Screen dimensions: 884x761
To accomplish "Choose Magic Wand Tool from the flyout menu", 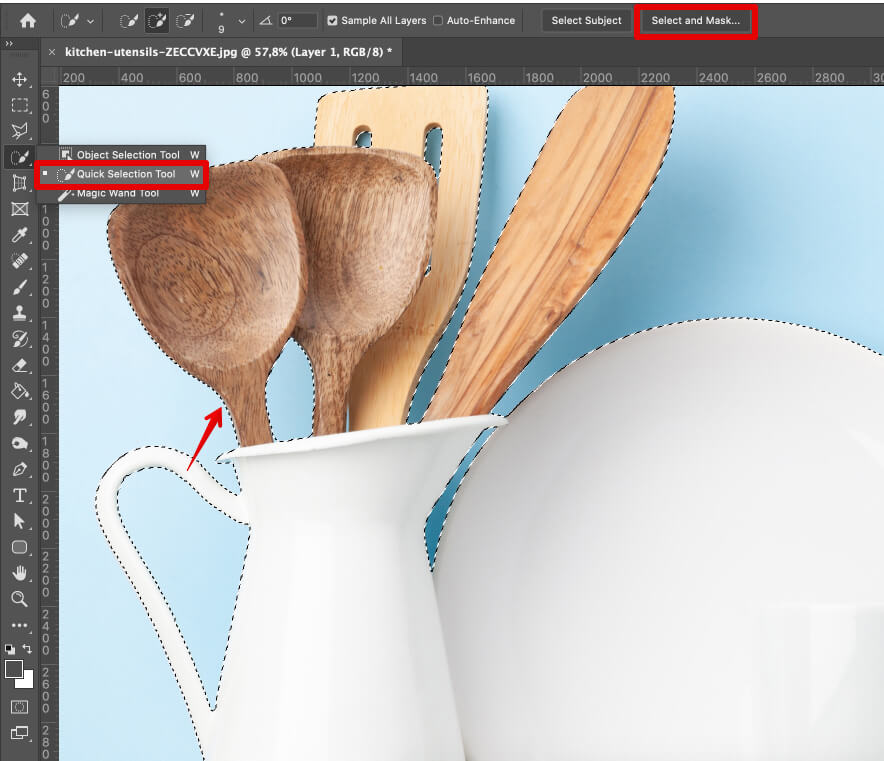I will [118, 192].
